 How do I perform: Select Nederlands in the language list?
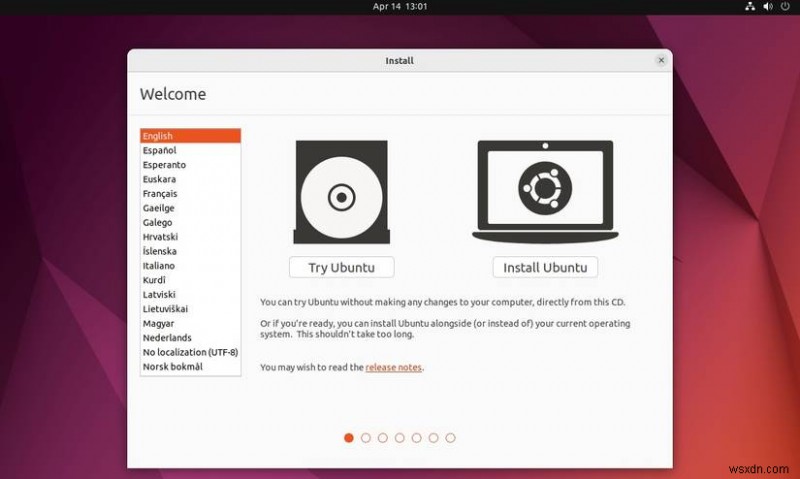click(190, 338)
